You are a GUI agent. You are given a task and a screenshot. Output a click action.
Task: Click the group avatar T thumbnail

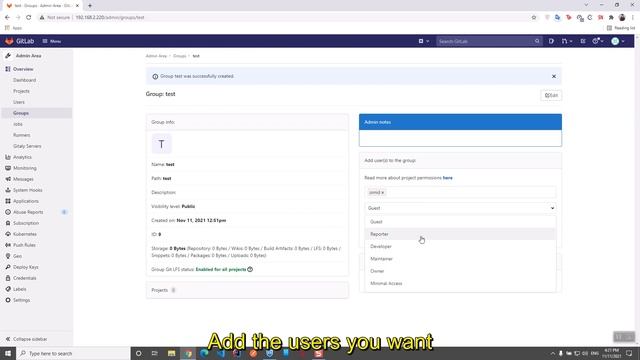162,144
